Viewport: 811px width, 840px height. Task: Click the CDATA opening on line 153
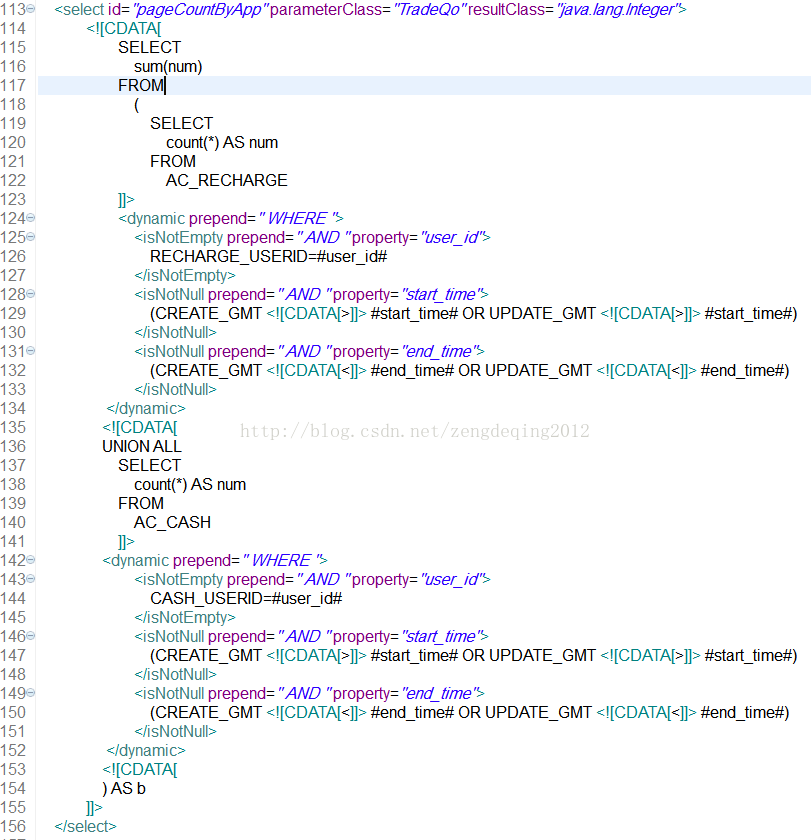[140, 769]
